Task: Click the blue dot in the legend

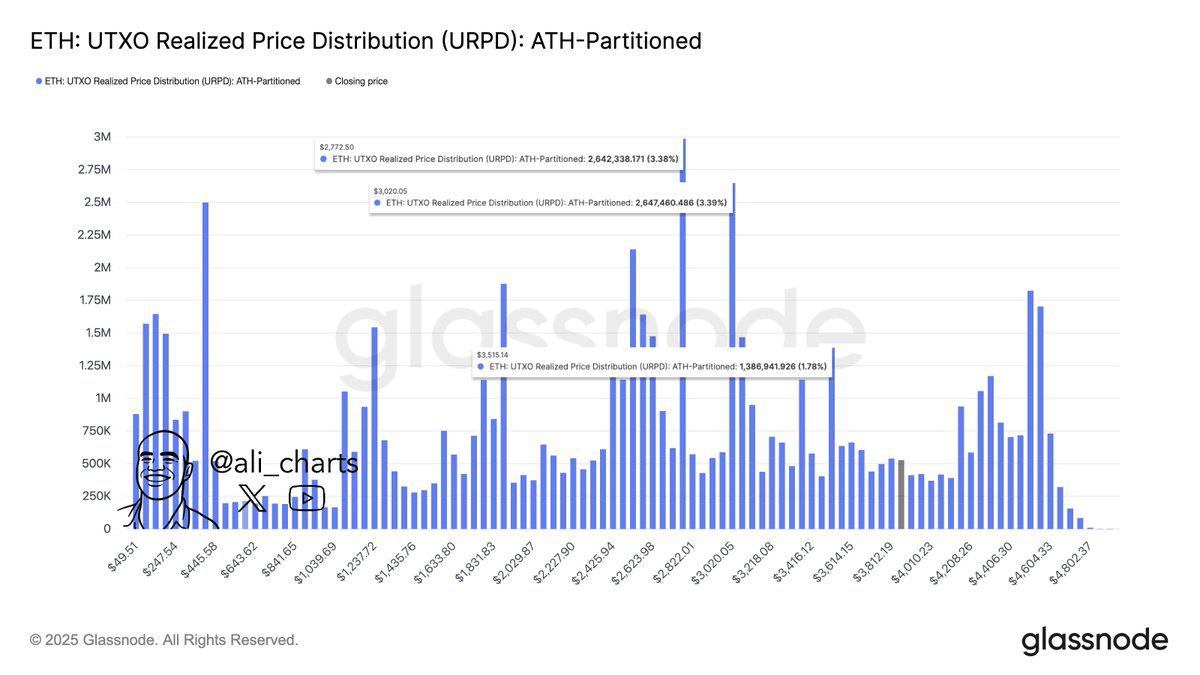Action: 39,81
